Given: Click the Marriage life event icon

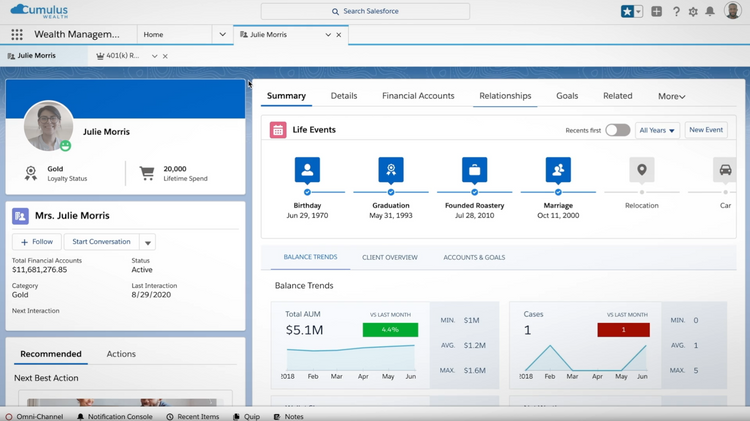Looking at the screenshot, I should 558,169.
